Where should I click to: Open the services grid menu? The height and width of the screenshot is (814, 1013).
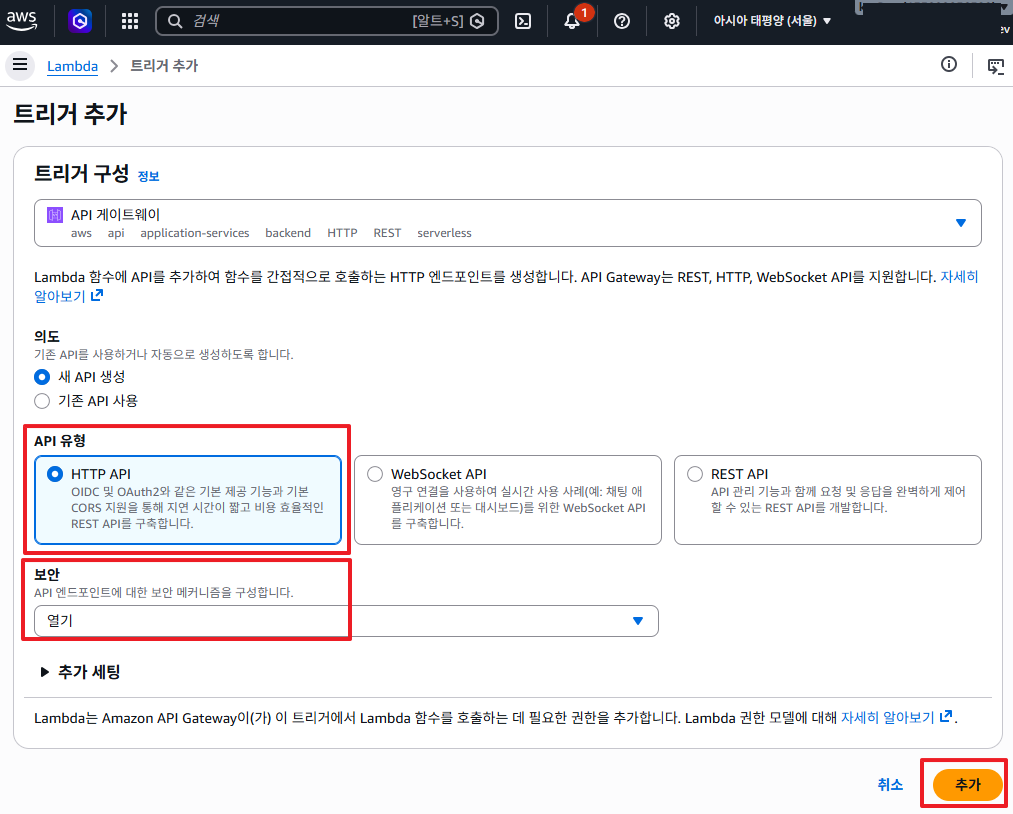pos(130,21)
